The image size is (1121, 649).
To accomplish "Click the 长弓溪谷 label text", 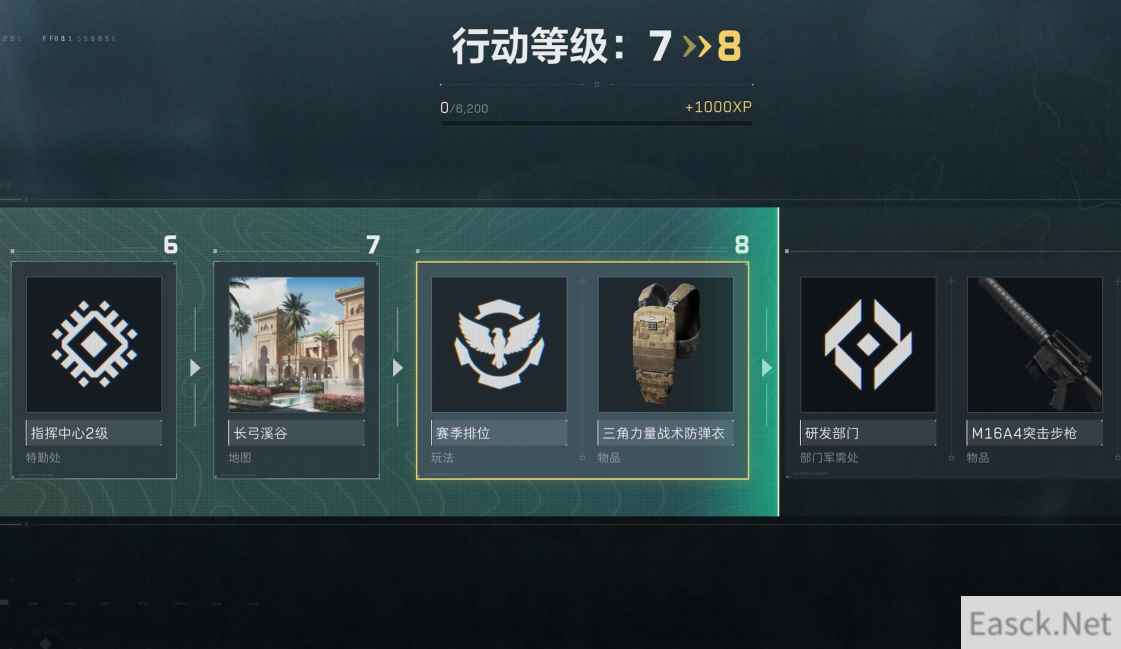I will (261, 432).
